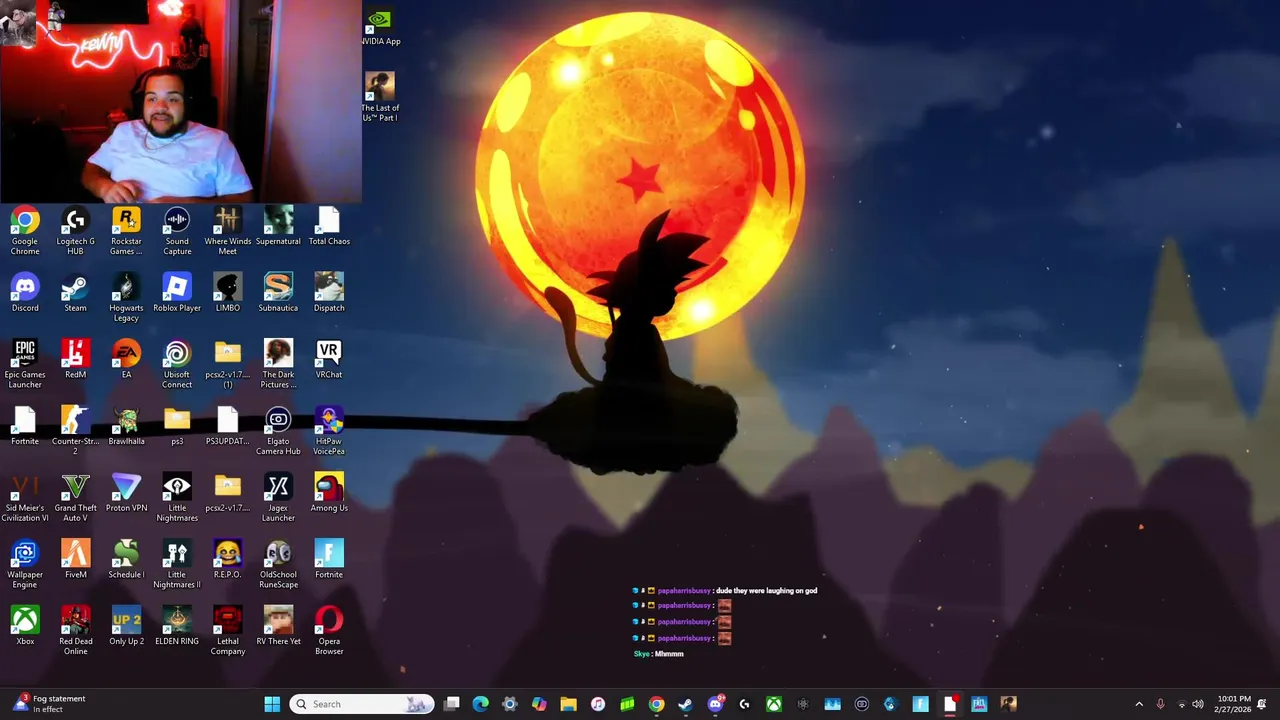Show hidden system tray icons
Viewport: 1280px width, 720px height.
click(x=1139, y=704)
